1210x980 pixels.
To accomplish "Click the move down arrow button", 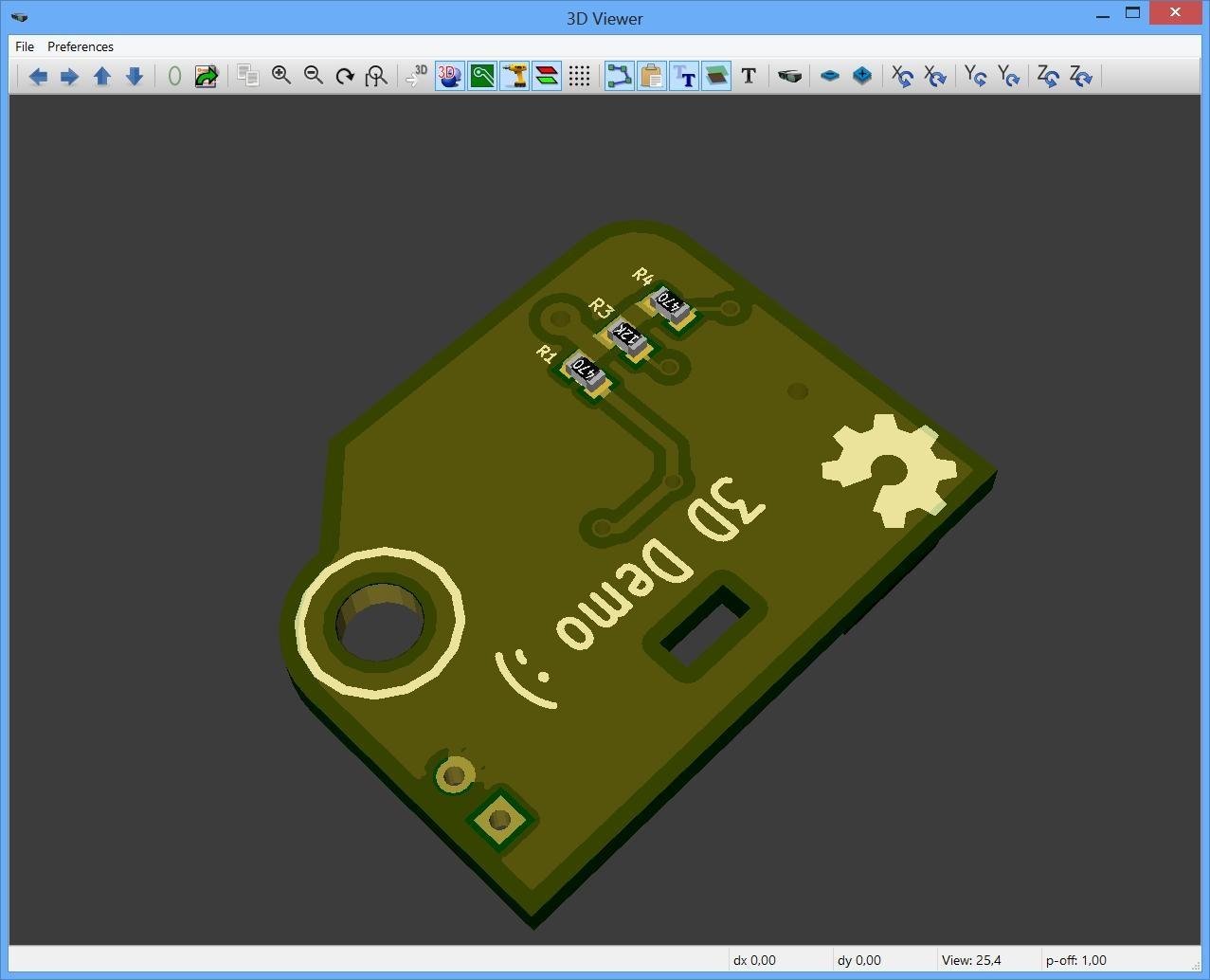I will click(135, 76).
